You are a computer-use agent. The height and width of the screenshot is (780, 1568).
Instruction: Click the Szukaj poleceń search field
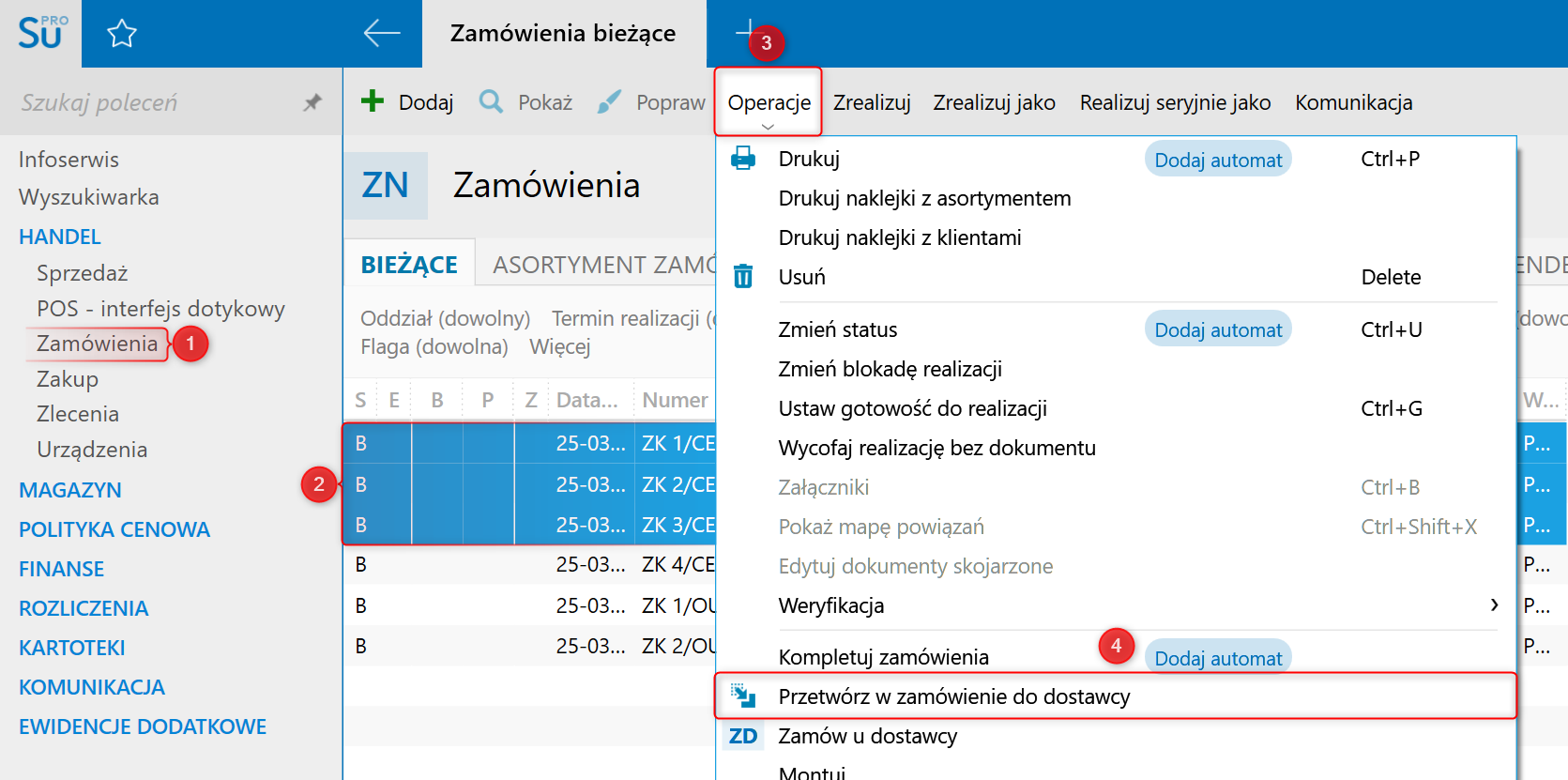coord(155,102)
